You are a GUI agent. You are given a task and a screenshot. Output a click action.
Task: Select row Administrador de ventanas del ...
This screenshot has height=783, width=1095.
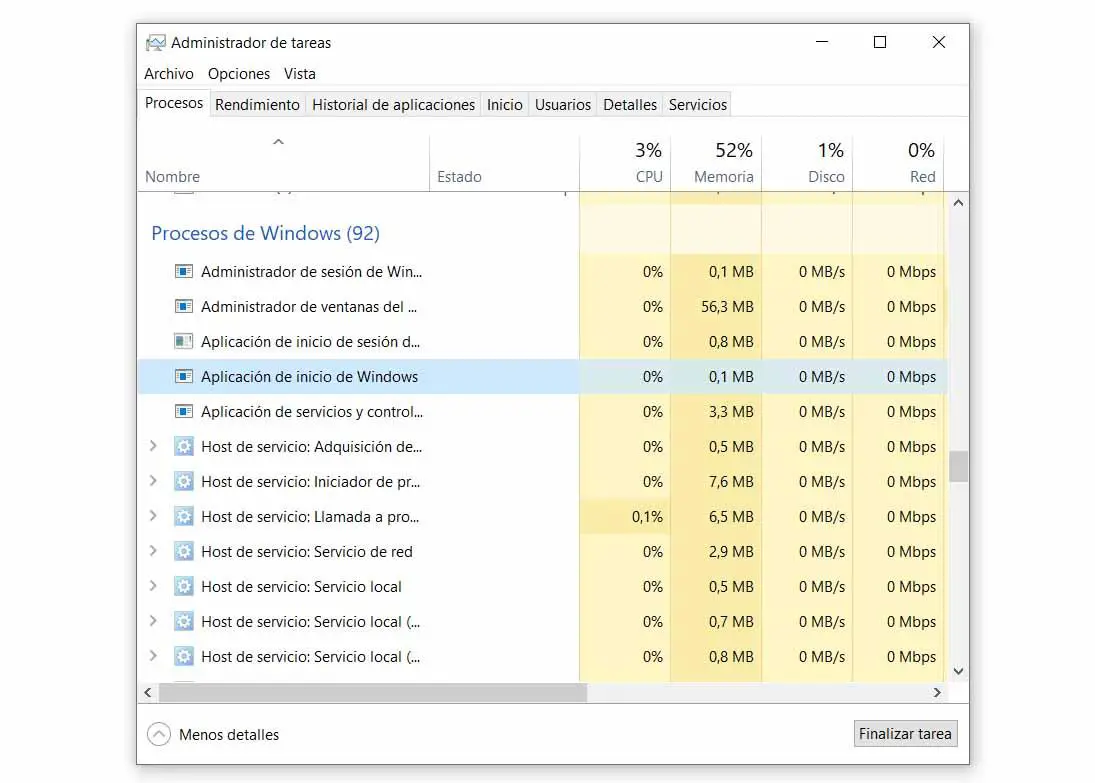(542, 306)
